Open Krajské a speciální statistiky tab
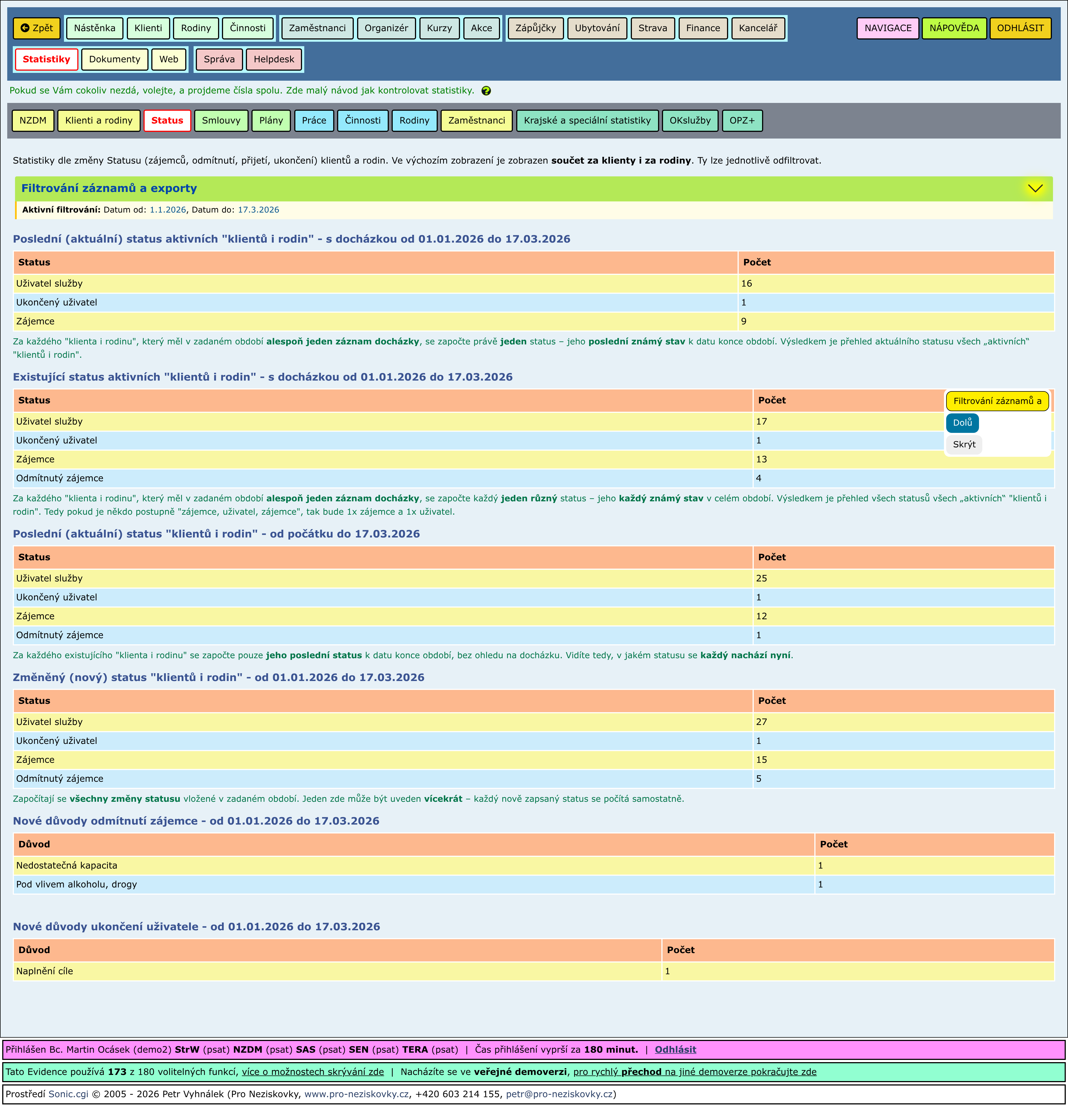Viewport: 1068px width, 1120px height. pyautogui.click(x=586, y=120)
